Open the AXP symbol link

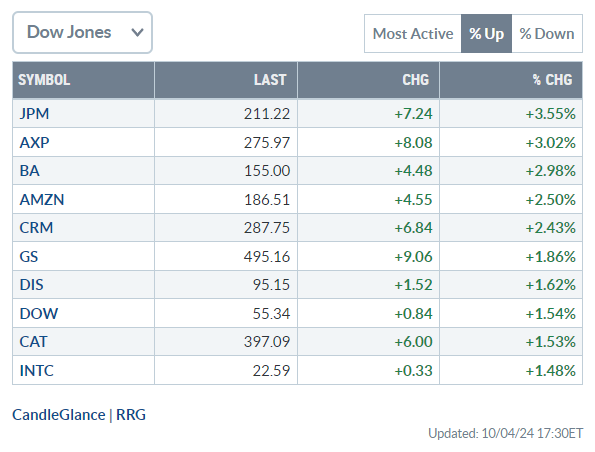[x=34, y=143]
